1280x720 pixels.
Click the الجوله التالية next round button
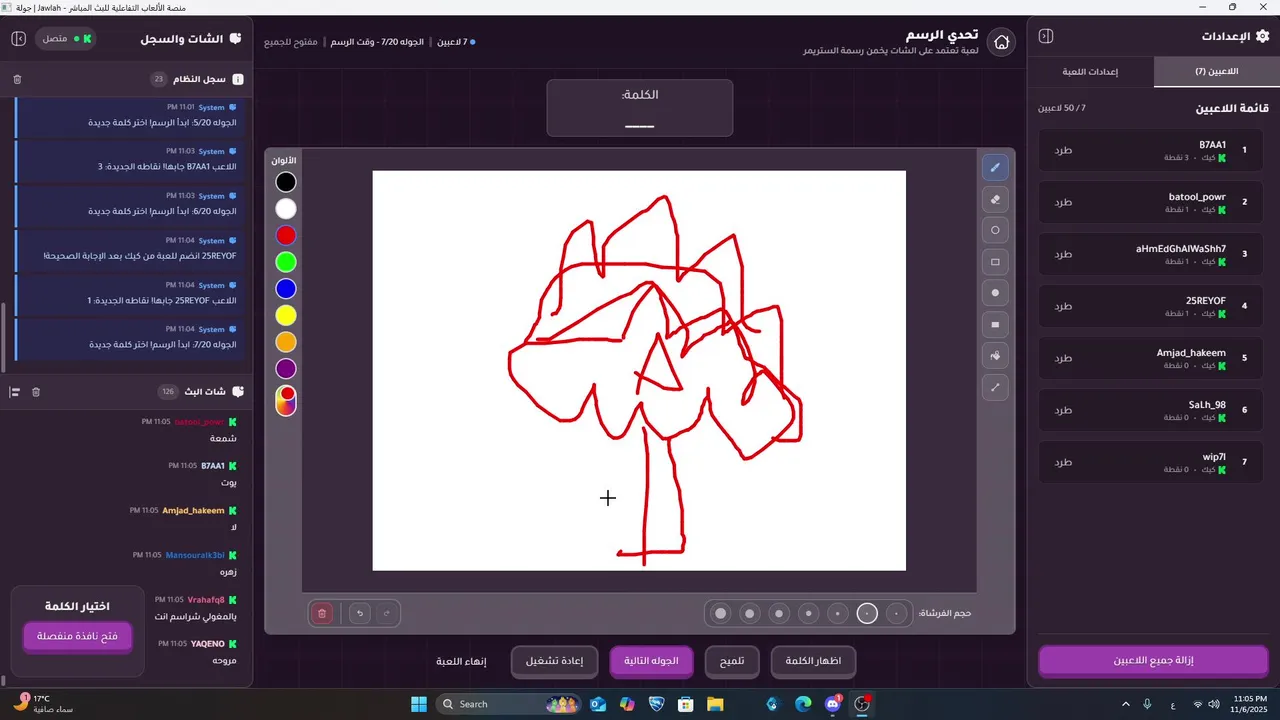click(x=651, y=661)
